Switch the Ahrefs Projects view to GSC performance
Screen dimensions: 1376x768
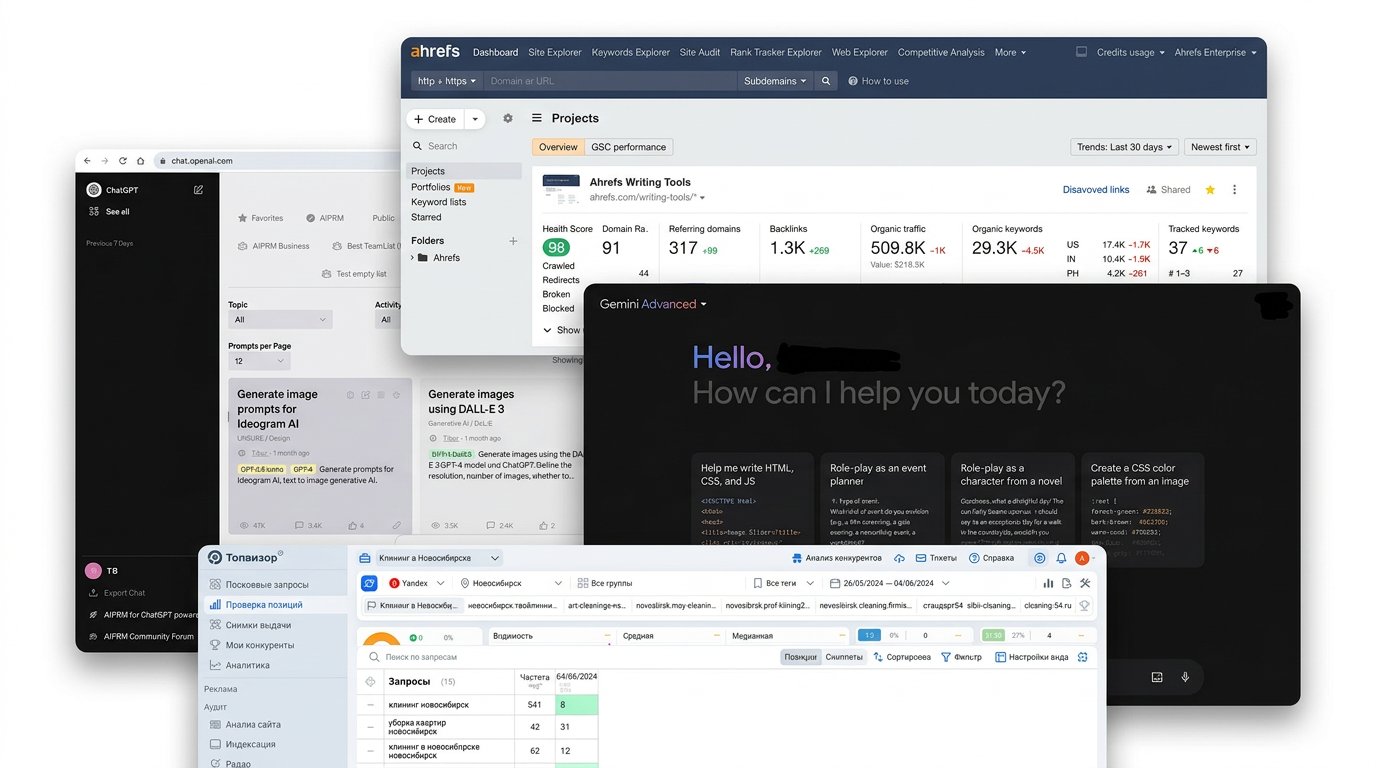pos(628,147)
